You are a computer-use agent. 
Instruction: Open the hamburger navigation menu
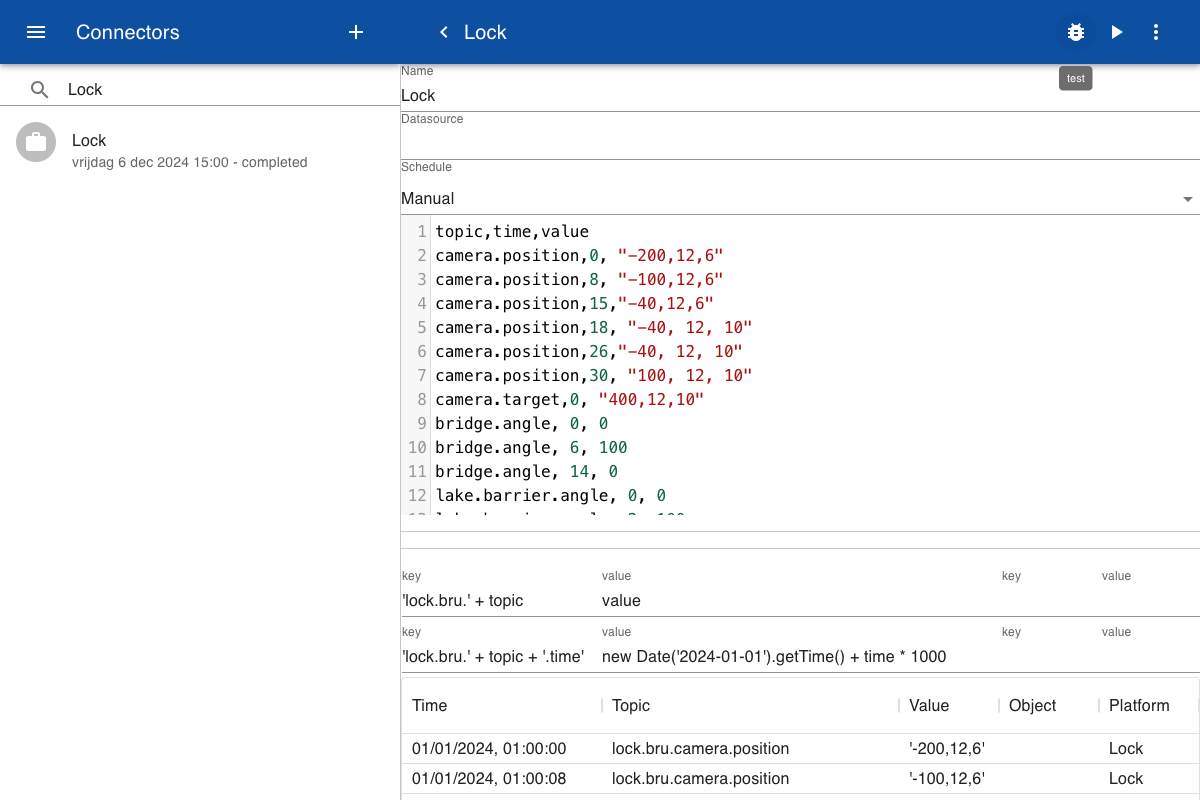tap(36, 32)
